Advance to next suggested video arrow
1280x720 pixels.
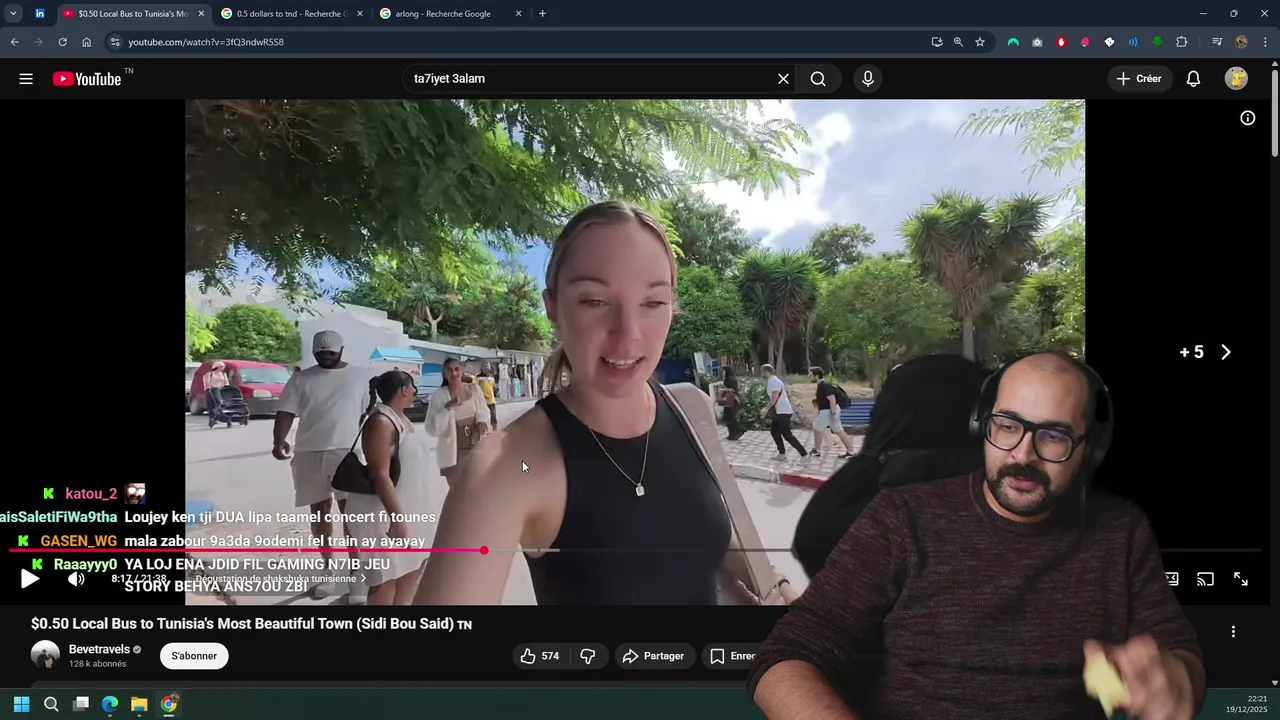(x=1226, y=352)
